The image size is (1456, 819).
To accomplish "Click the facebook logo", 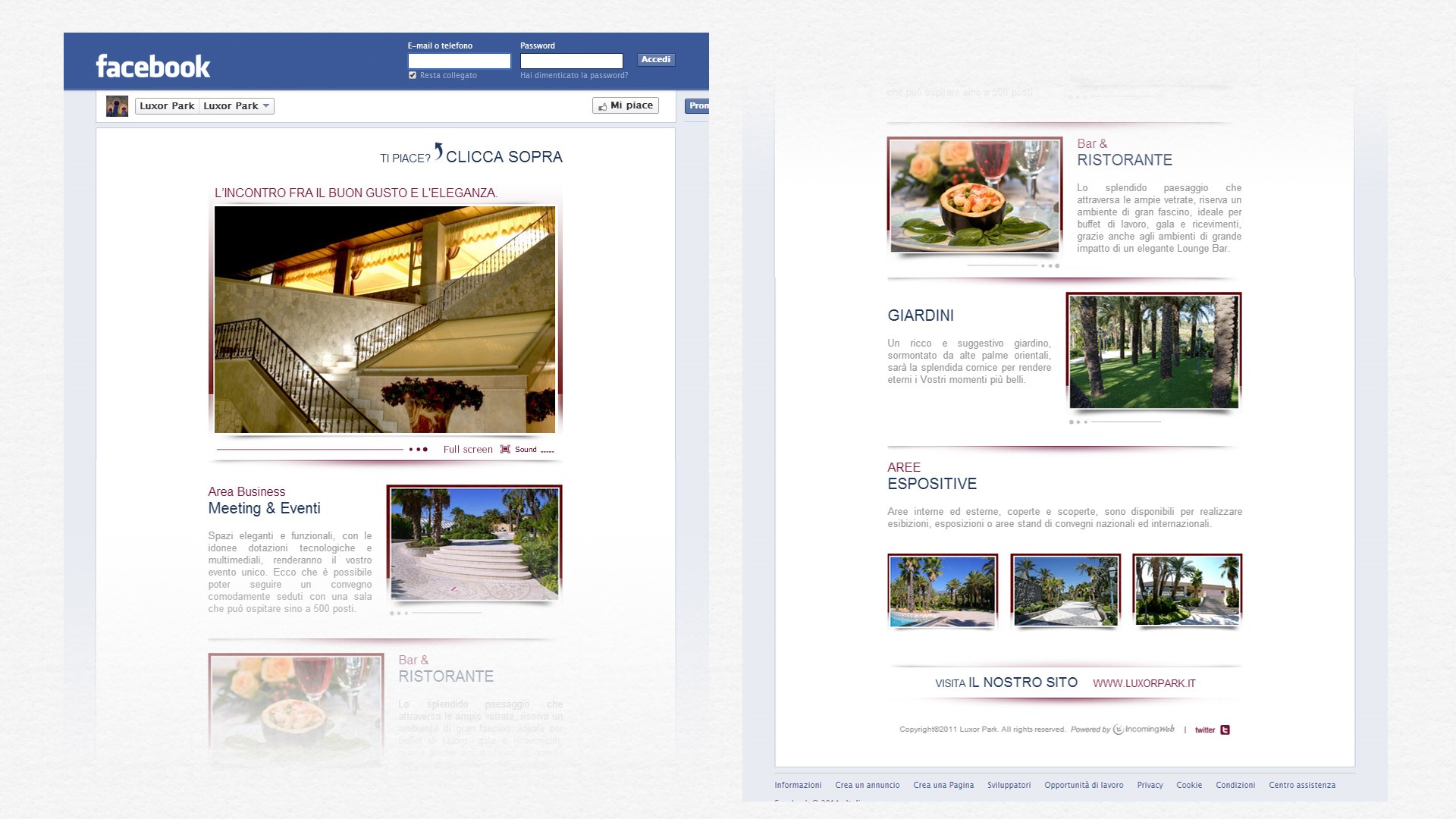I will point(153,66).
